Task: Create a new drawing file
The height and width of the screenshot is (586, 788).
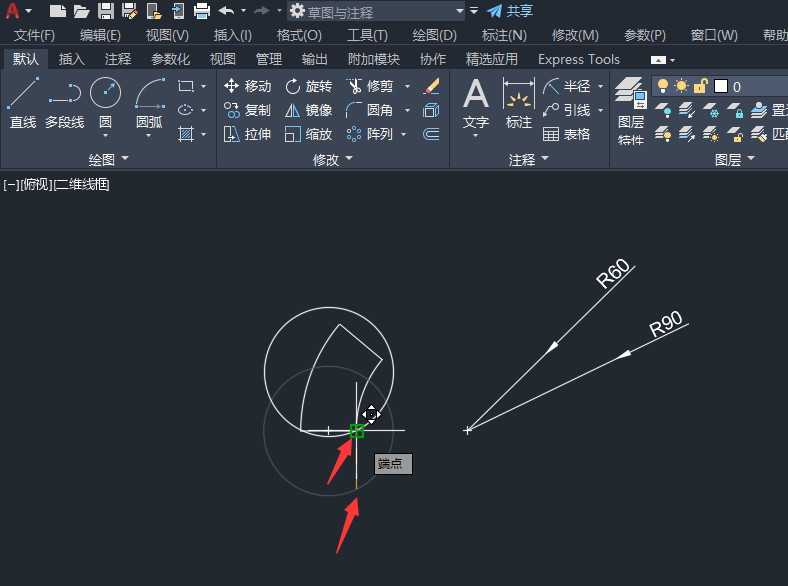Action: pos(57,11)
